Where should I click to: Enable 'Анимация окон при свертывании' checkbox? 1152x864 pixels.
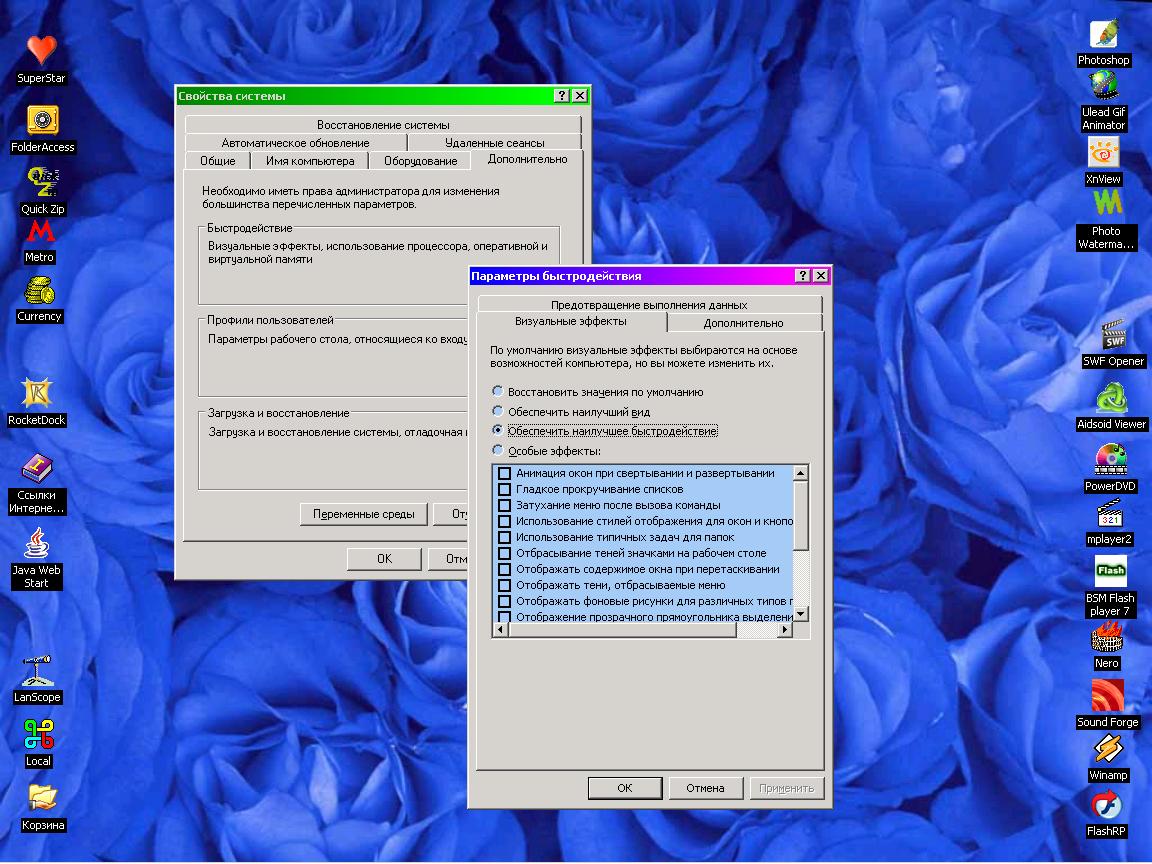point(505,473)
